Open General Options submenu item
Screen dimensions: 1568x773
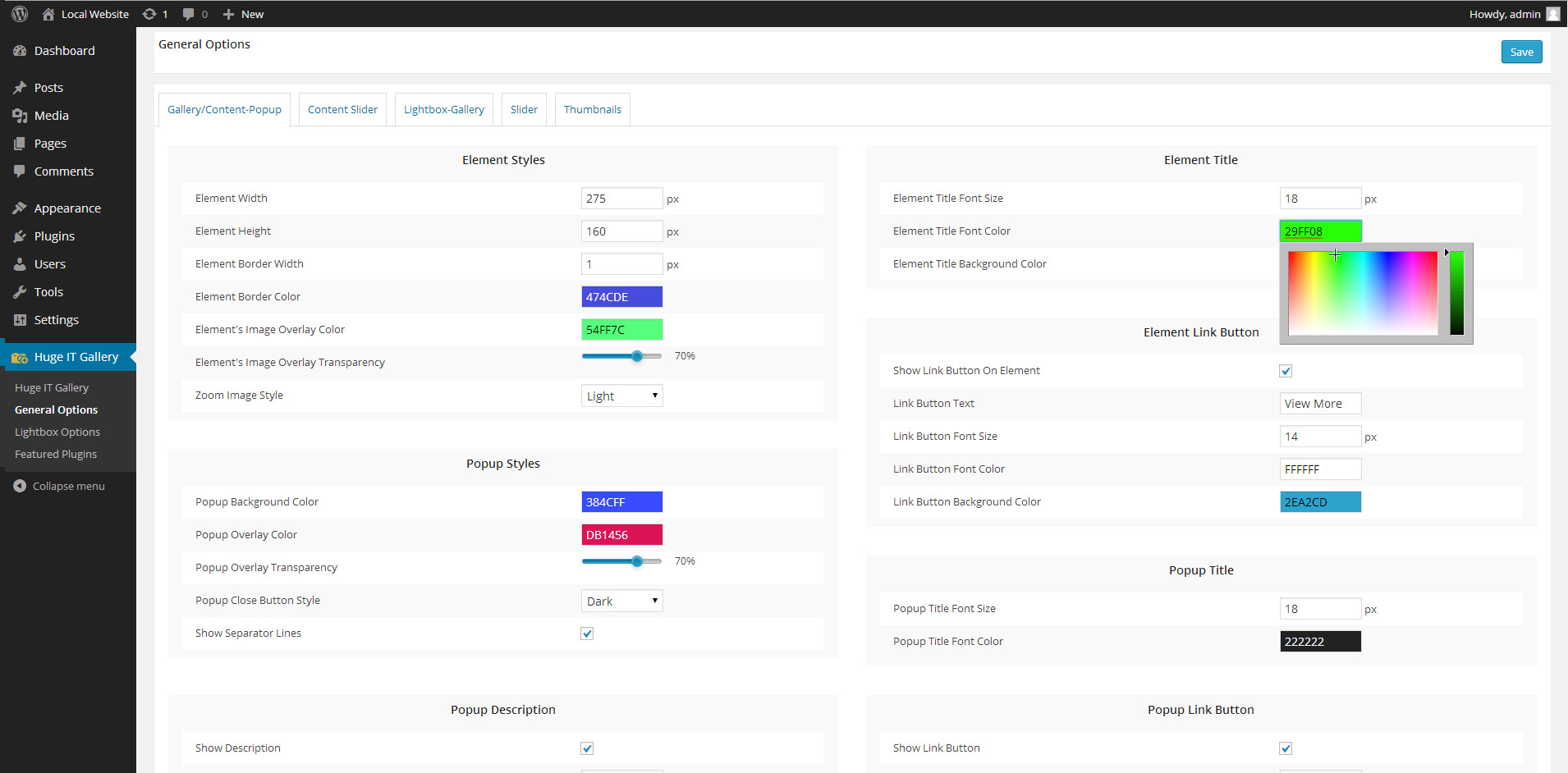click(x=56, y=409)
